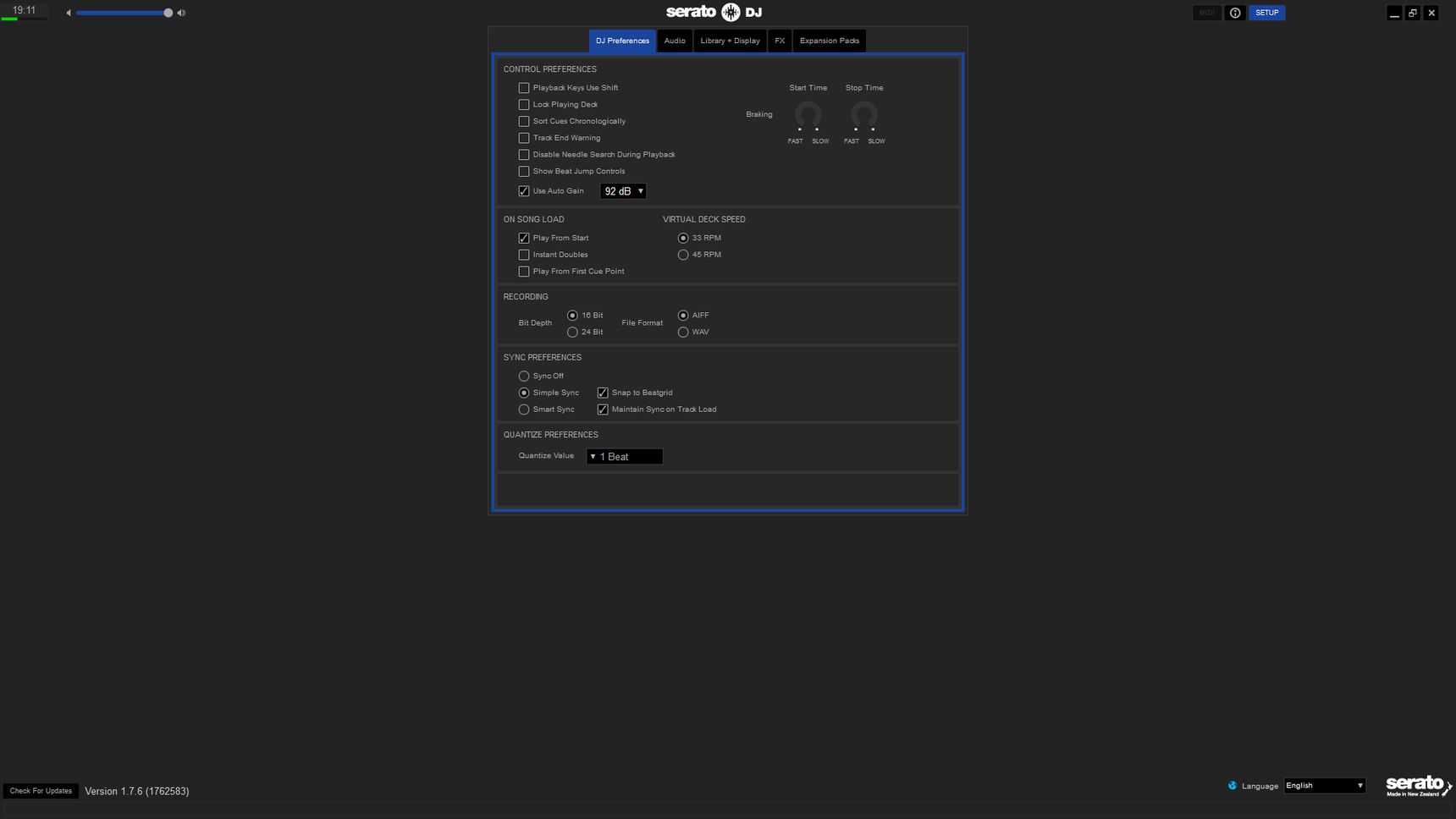Select Smart Sync option
Screen dimensions: 1456x819
pyautogui.click(x=524, y=409)
